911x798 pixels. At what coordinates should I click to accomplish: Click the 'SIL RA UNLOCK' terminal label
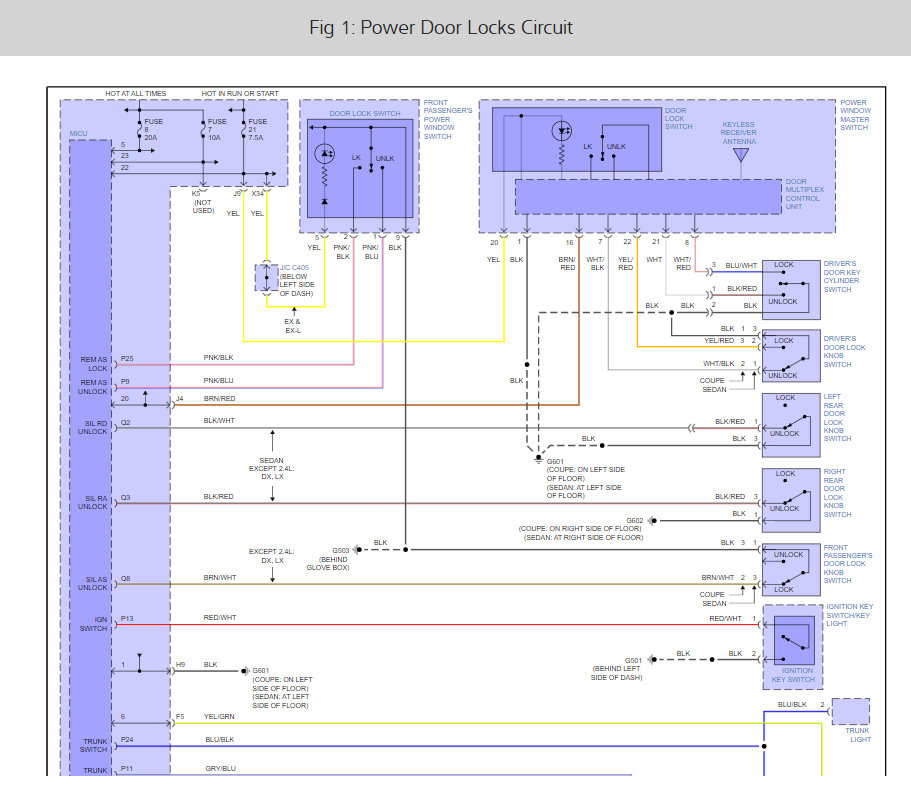[x=92, y=502]
